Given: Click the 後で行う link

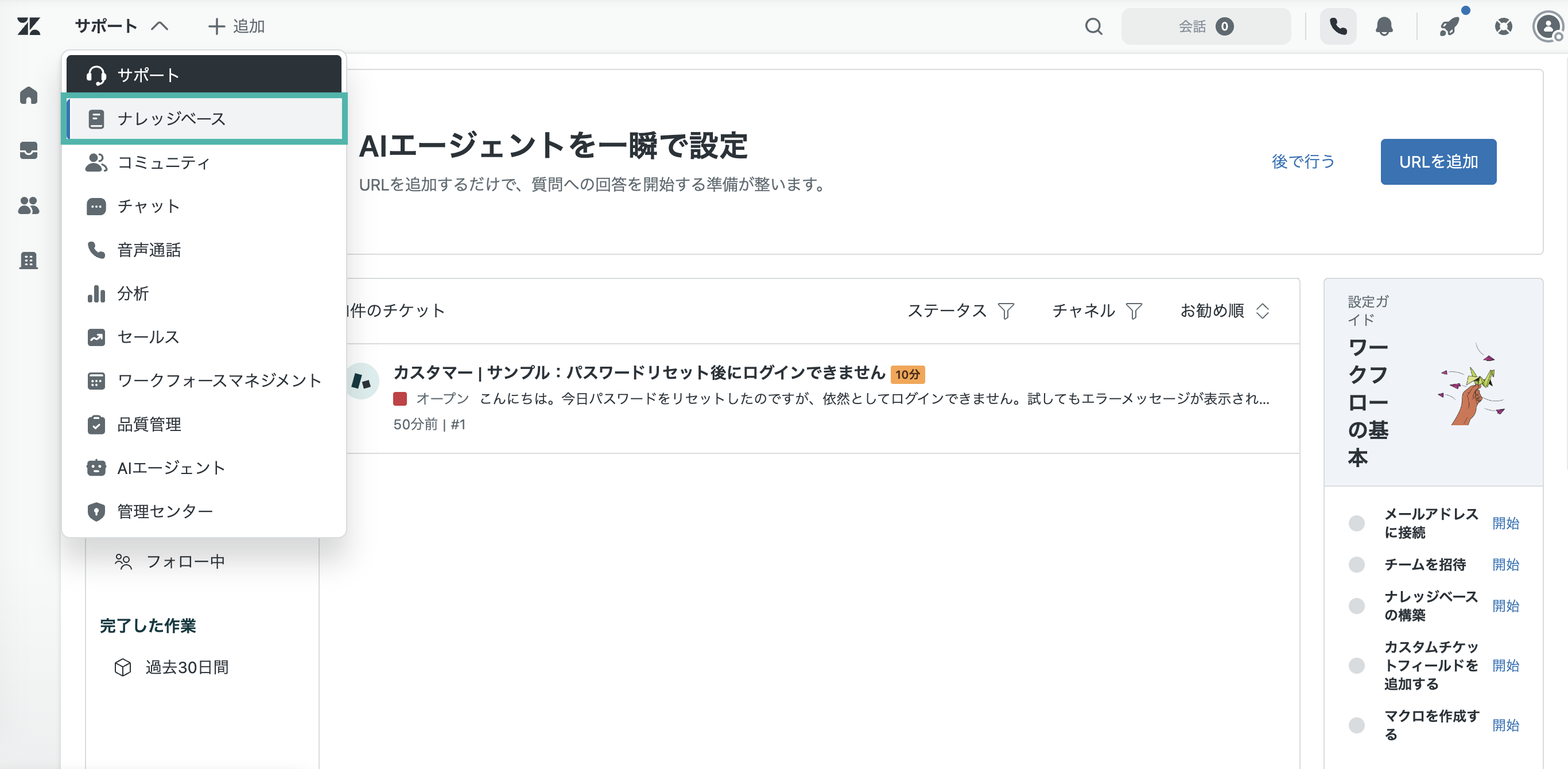Looking at the screenshot, I should click(x=1303, y=161).
